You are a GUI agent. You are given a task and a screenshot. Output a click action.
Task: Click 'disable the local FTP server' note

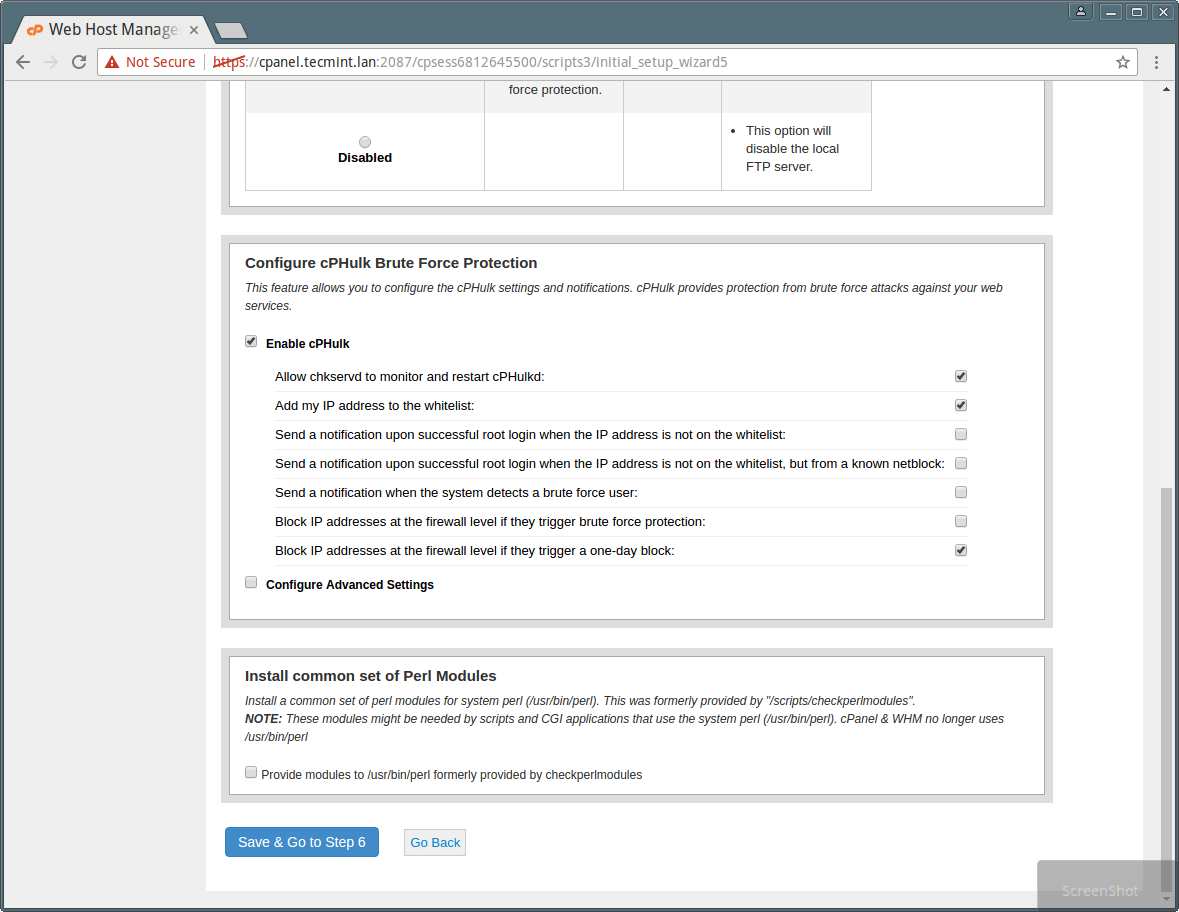[792, 149]
